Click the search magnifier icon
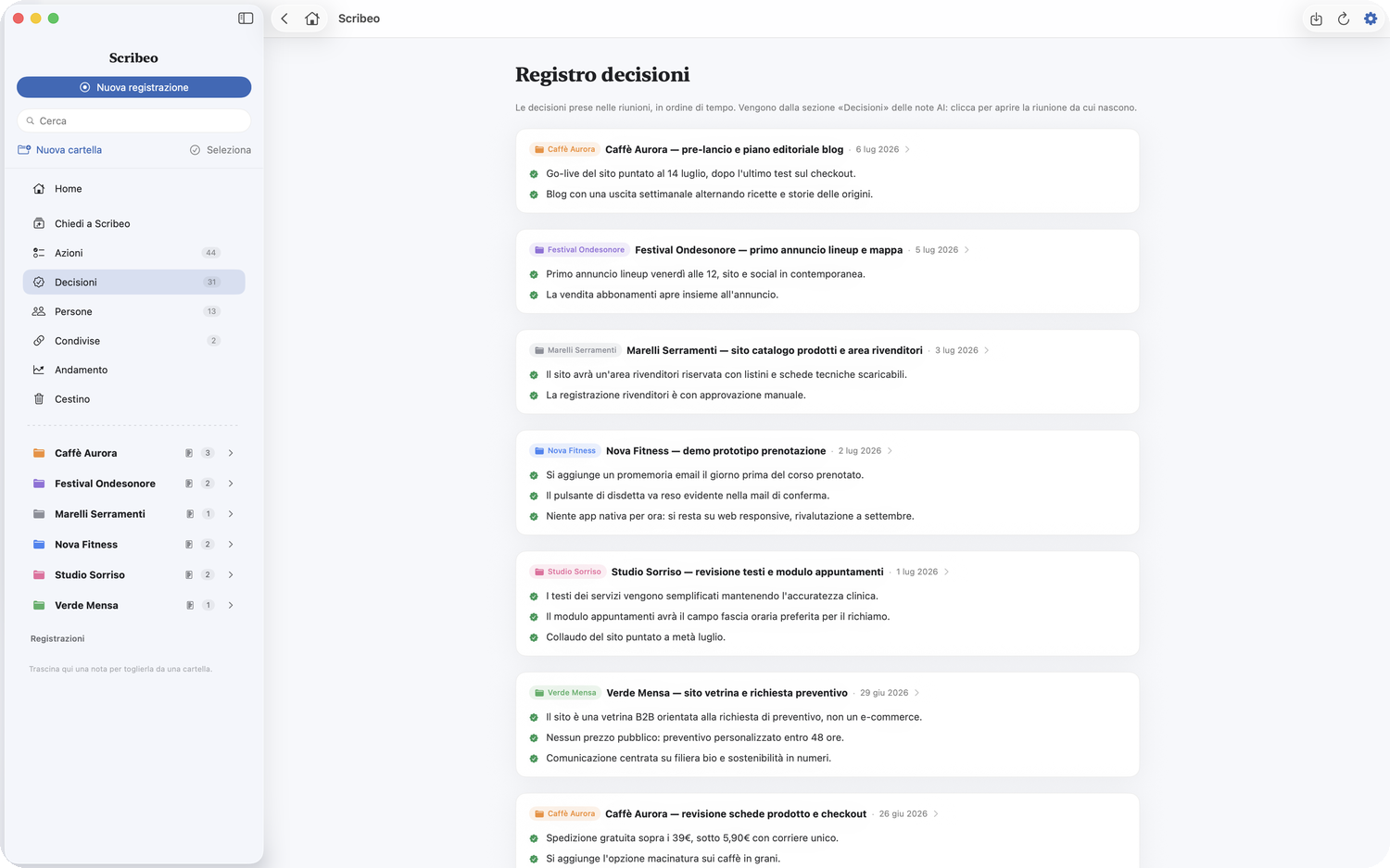Screen dimensions: 1390x868 [31, 121]
